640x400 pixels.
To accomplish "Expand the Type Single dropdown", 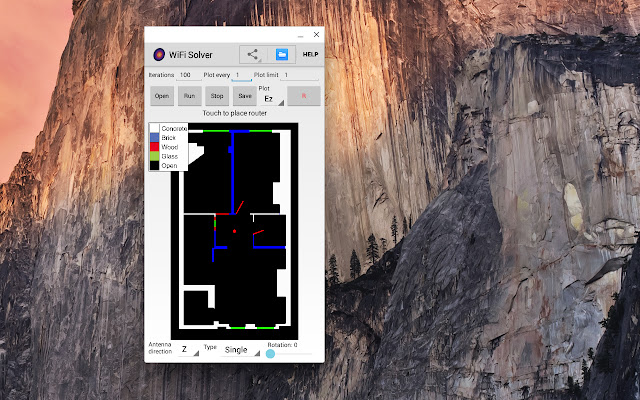I will click(x=239, y=350).
